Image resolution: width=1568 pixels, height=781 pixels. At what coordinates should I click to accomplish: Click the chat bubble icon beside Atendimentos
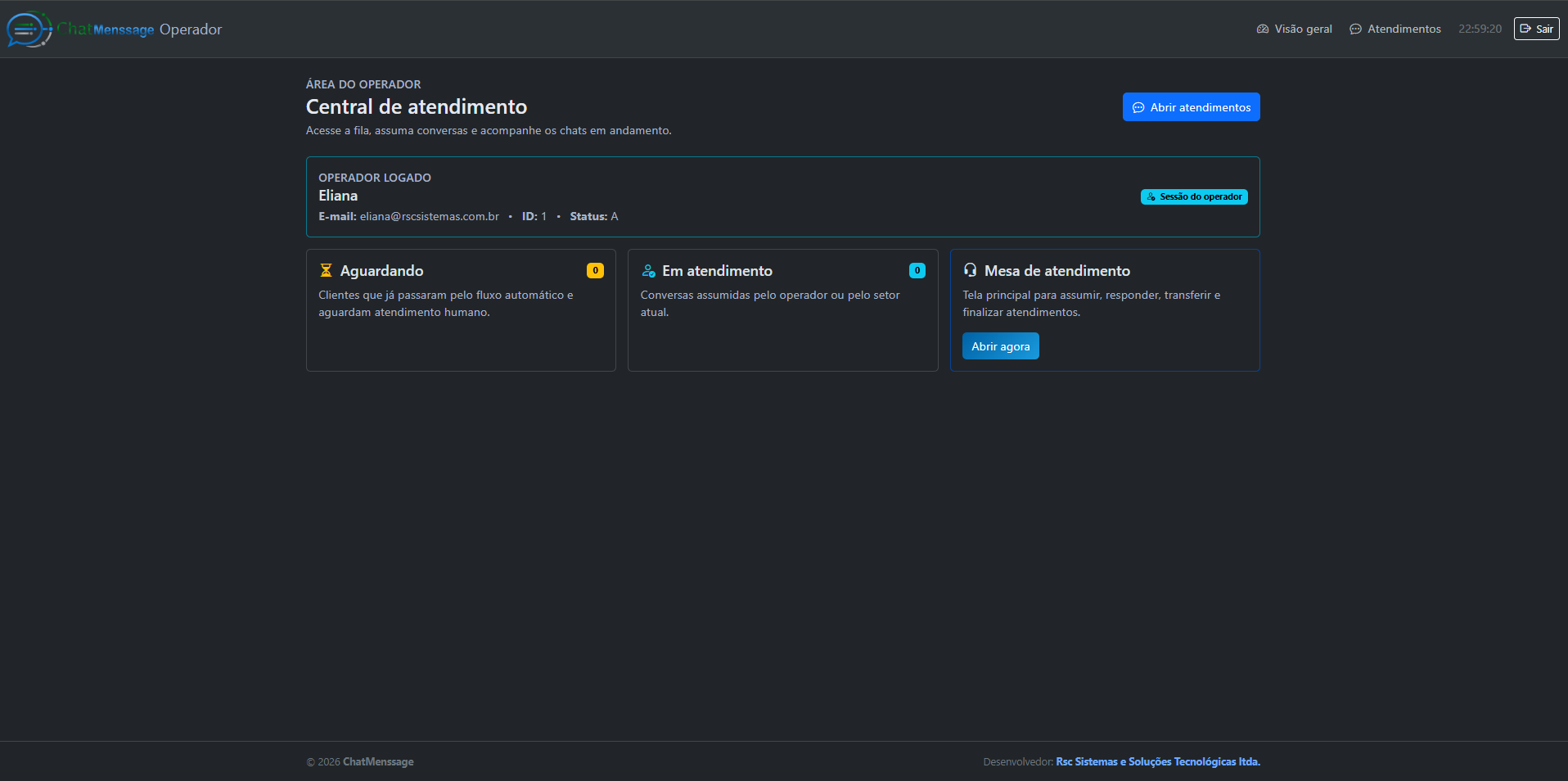1355,29
